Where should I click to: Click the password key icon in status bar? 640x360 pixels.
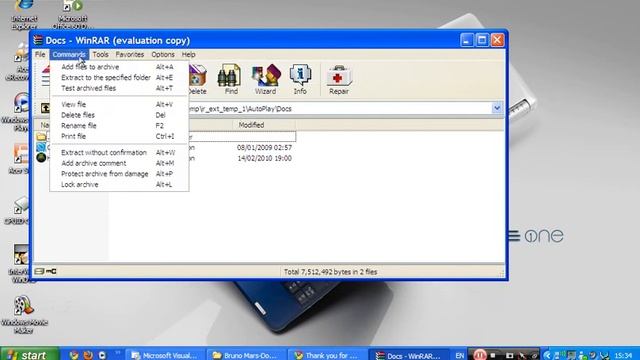pyautogui.click(x=51, y=271)
